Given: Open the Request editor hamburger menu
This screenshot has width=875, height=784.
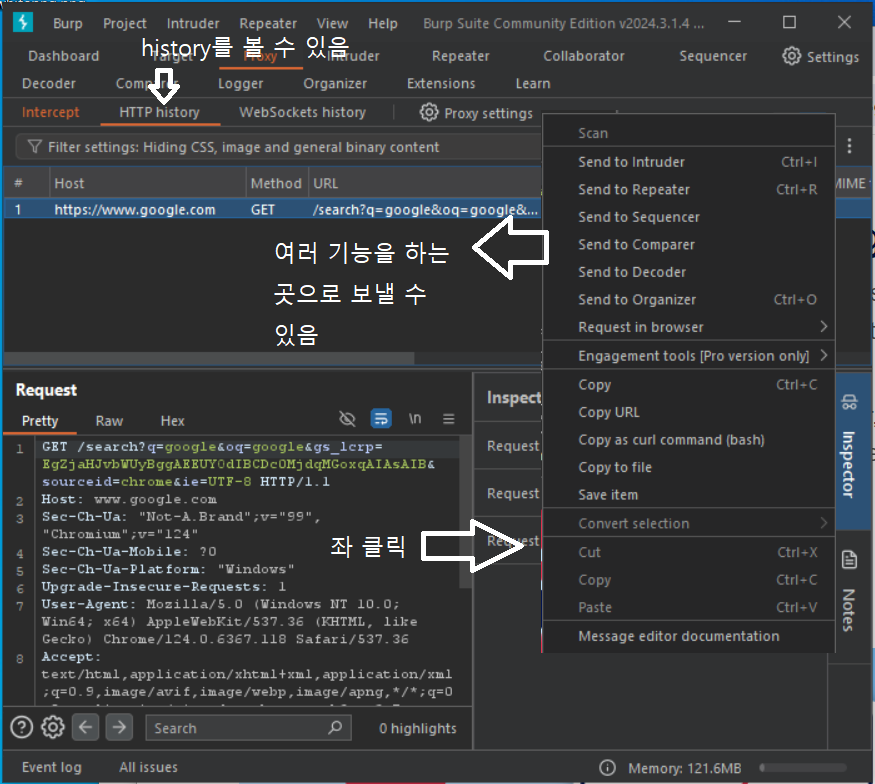Looking at the screenshot, I should 449,419.
